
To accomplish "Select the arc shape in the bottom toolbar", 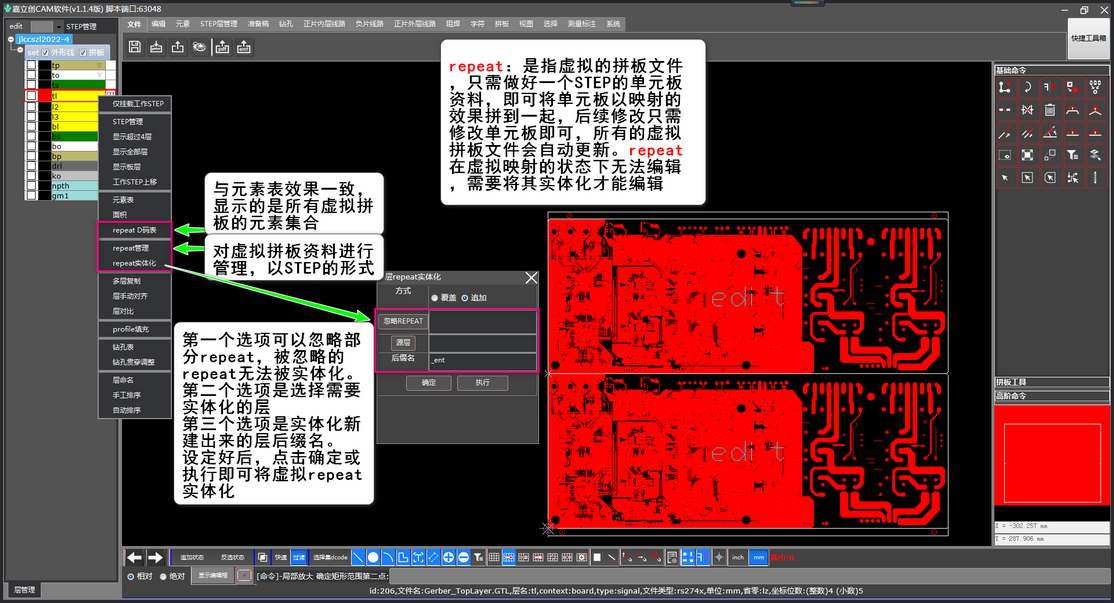I will click(388, 558).
